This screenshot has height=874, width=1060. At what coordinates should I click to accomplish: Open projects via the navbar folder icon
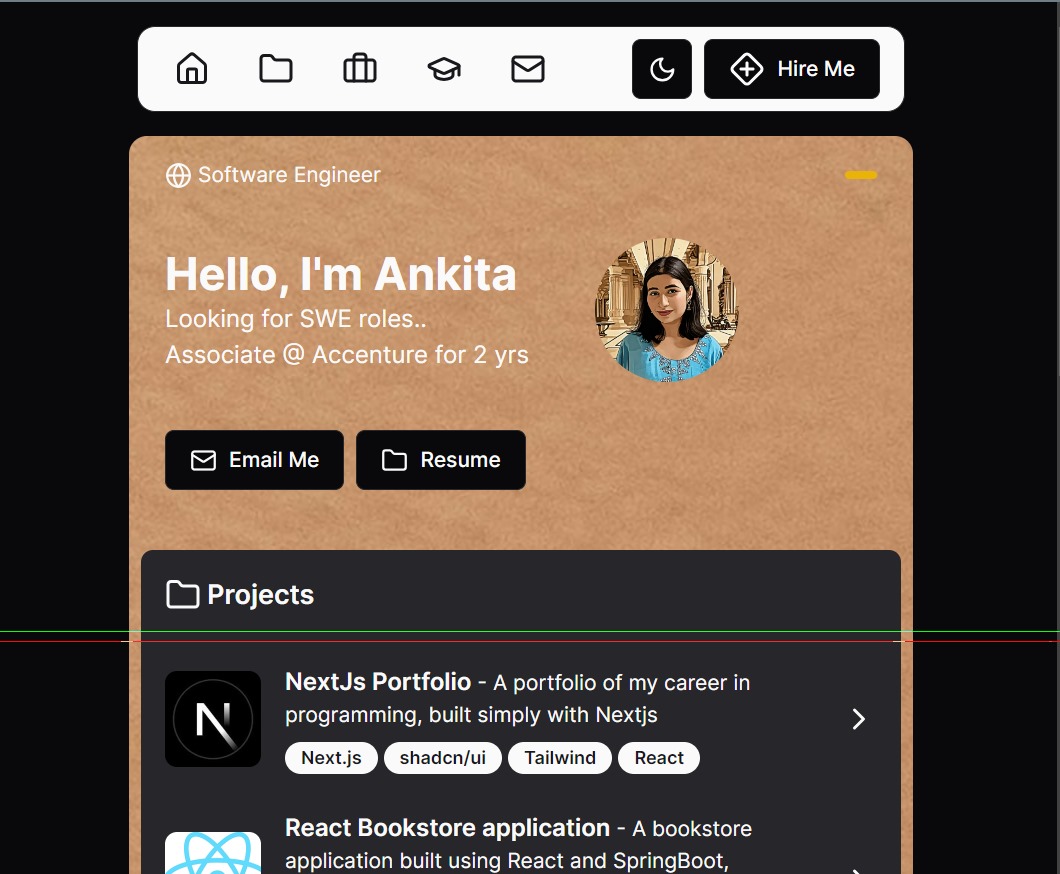(x=275, y=68)
